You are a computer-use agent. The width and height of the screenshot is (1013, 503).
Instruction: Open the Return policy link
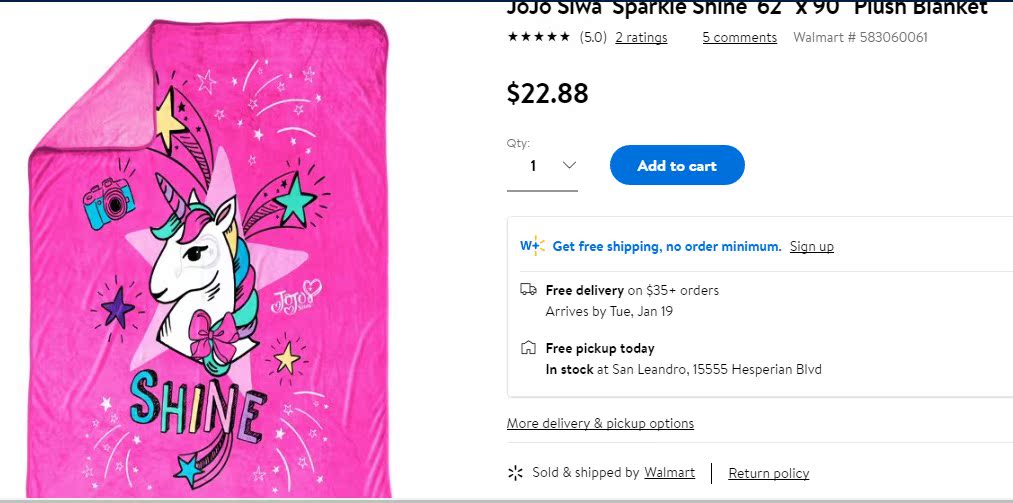[x=768, y=473]
